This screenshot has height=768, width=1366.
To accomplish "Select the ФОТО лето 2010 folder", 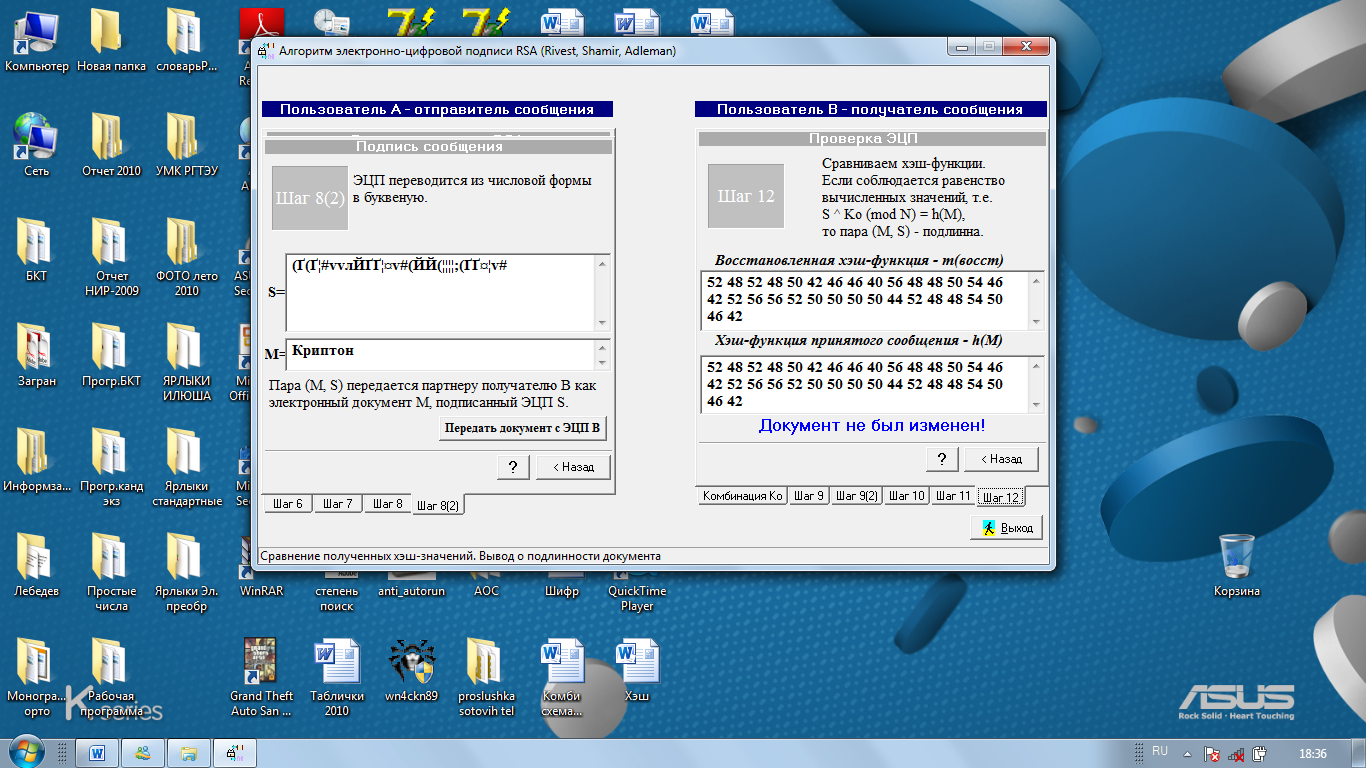I will point(187,257).
